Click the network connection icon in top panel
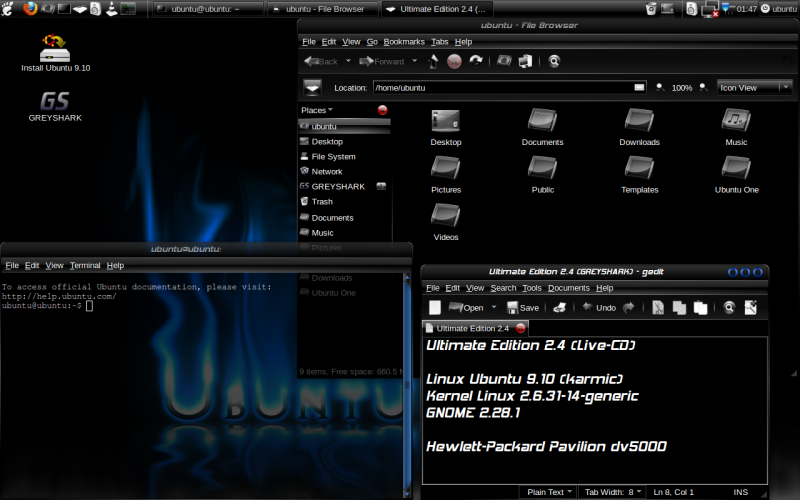The width and height of the screenshot is (800, 500). pos(710,9)
